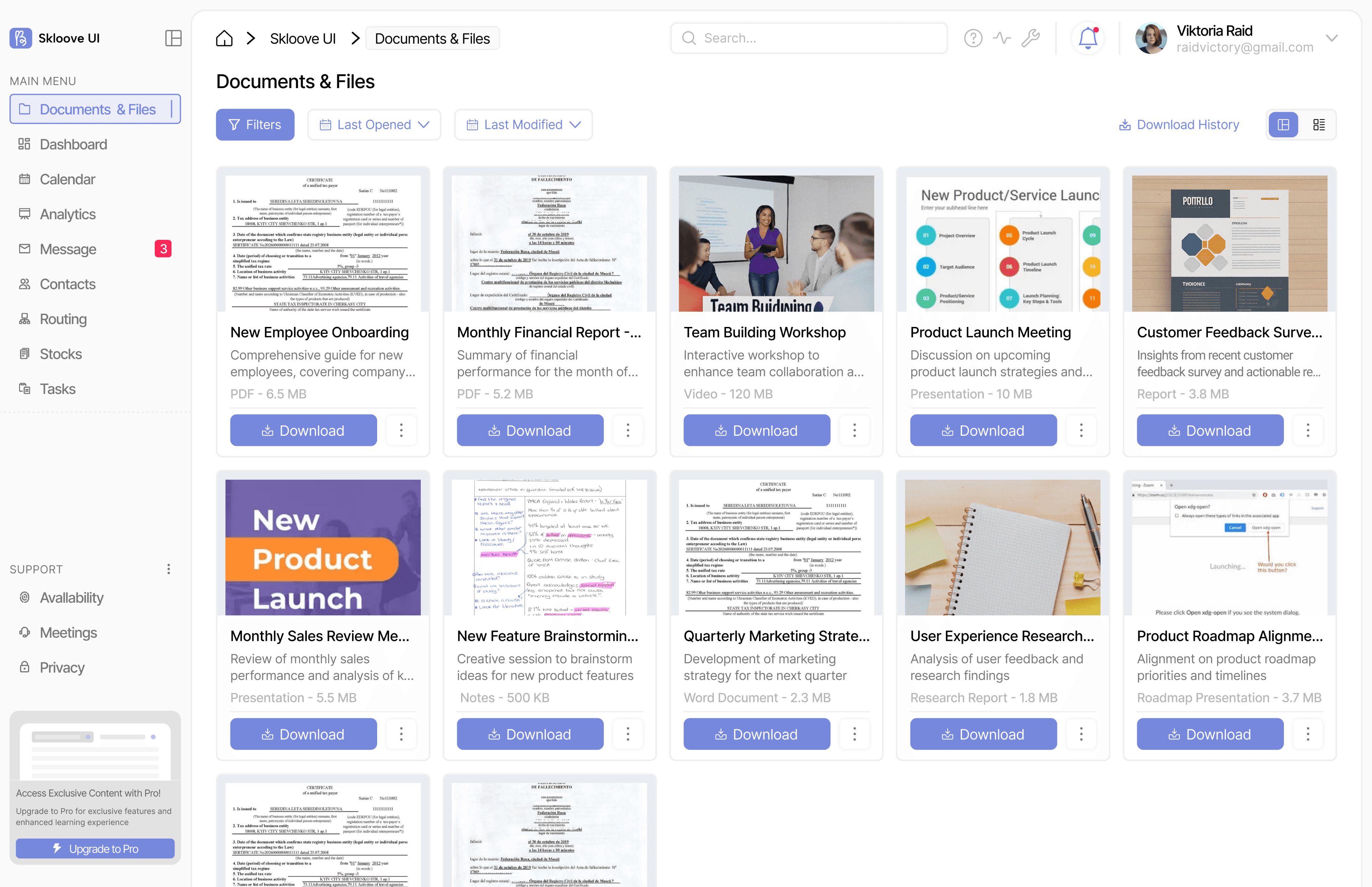Click in the Search input field
This screenshot has width=1372, height=887.
[809, 38]
